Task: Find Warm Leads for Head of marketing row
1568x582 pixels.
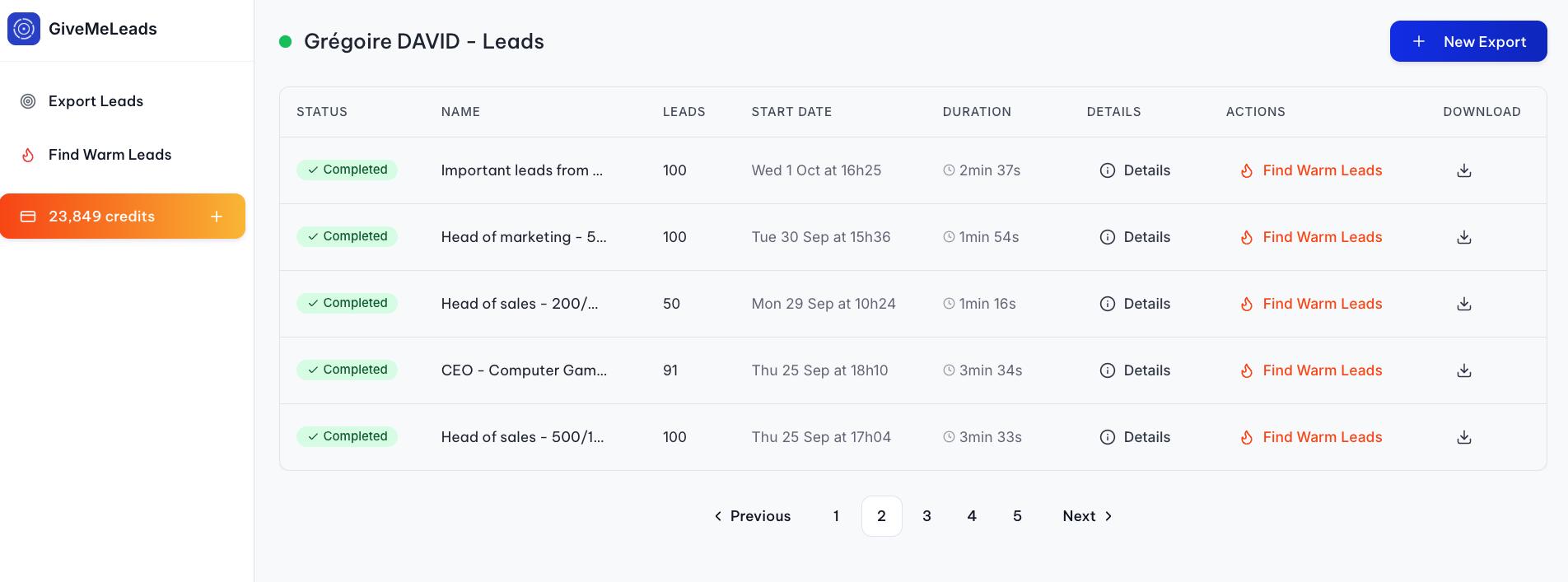Action: (1311, 237)
